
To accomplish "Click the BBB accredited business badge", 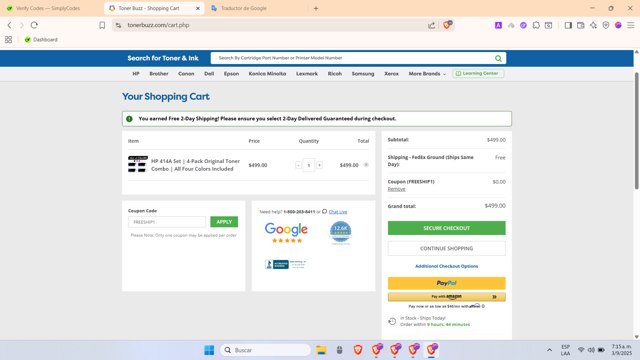I will click(x=285, y=264).
